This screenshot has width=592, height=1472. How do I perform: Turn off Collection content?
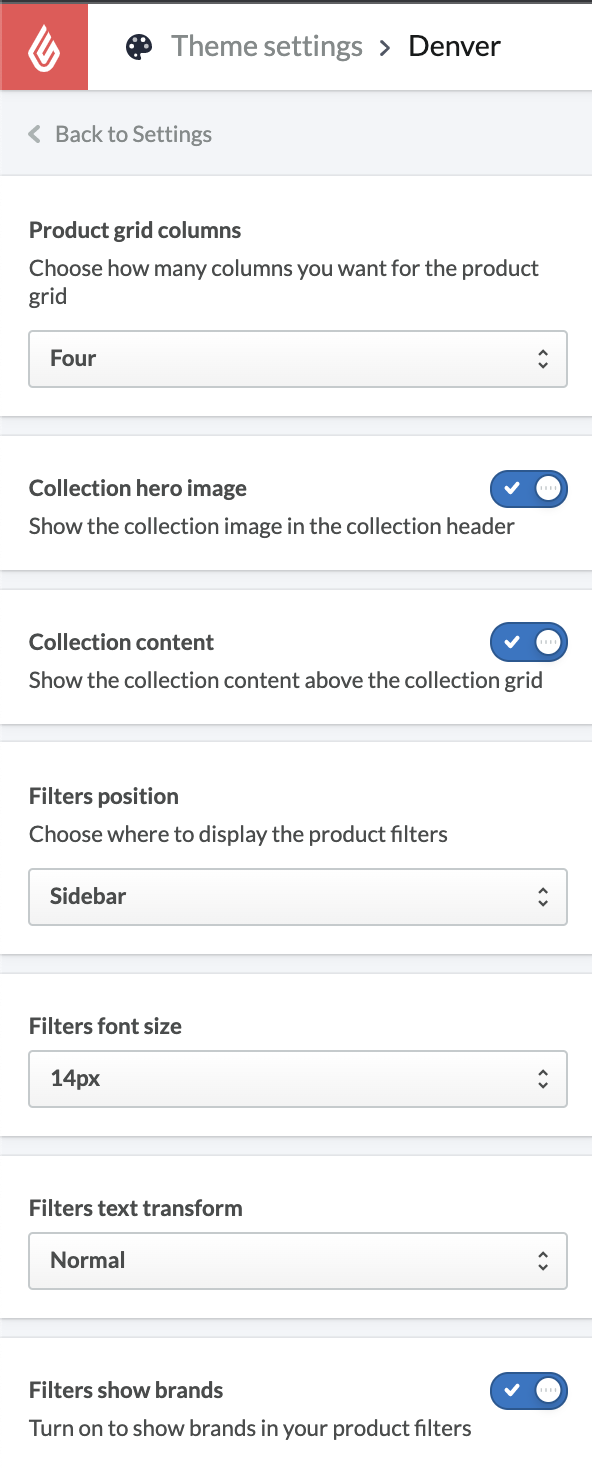[528, 642]
